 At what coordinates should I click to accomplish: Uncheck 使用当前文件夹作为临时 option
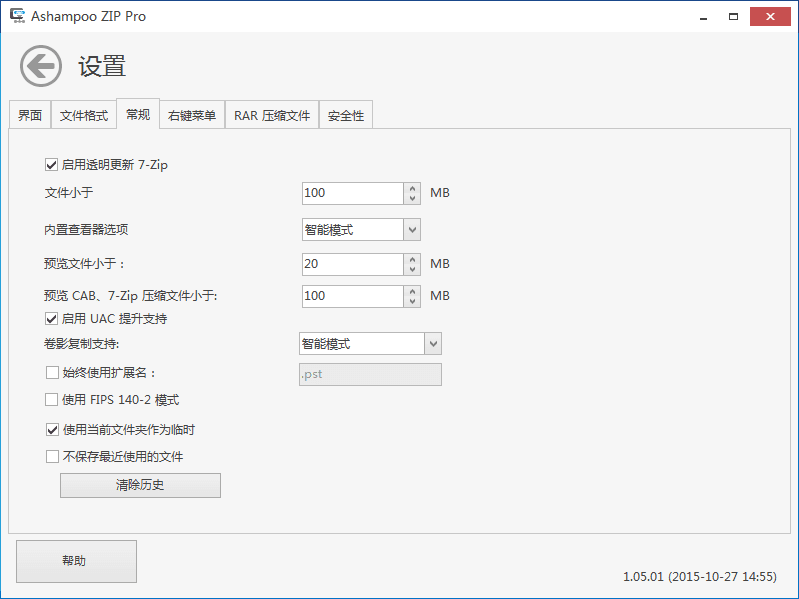[52, 430]
